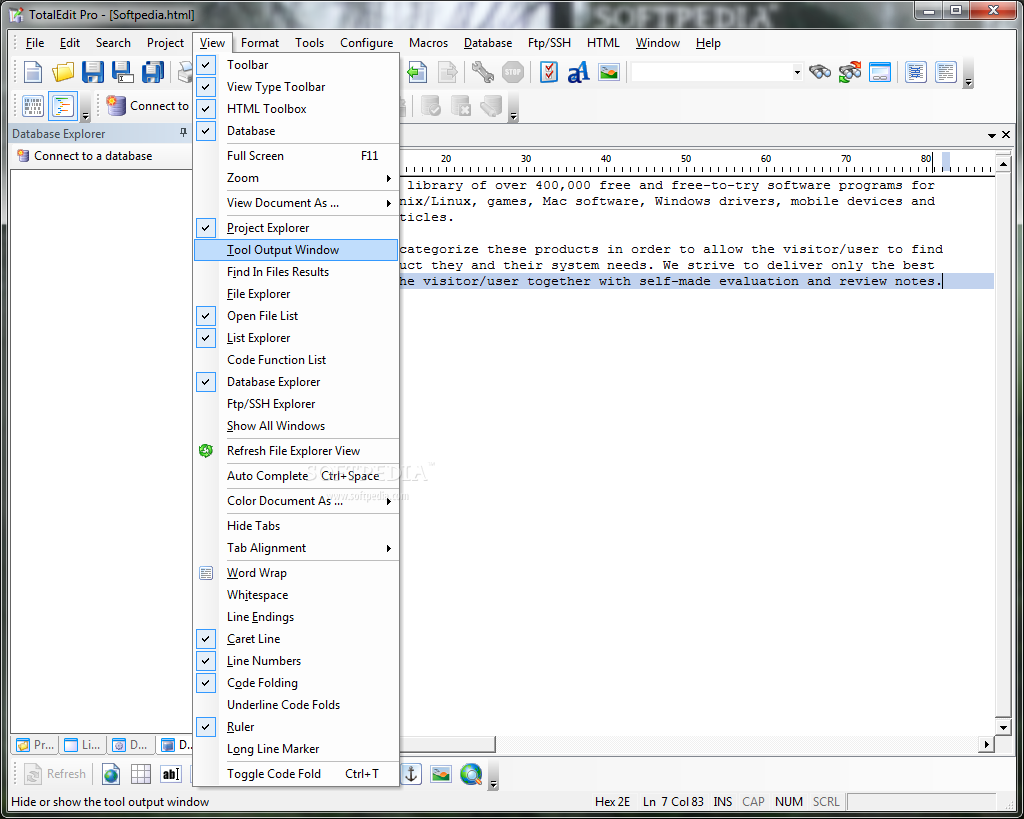Image resolution: width=1024 pixels, height=819 pixels.
Task: Toggle View Type Toolbar visibility
Action: 296,87
